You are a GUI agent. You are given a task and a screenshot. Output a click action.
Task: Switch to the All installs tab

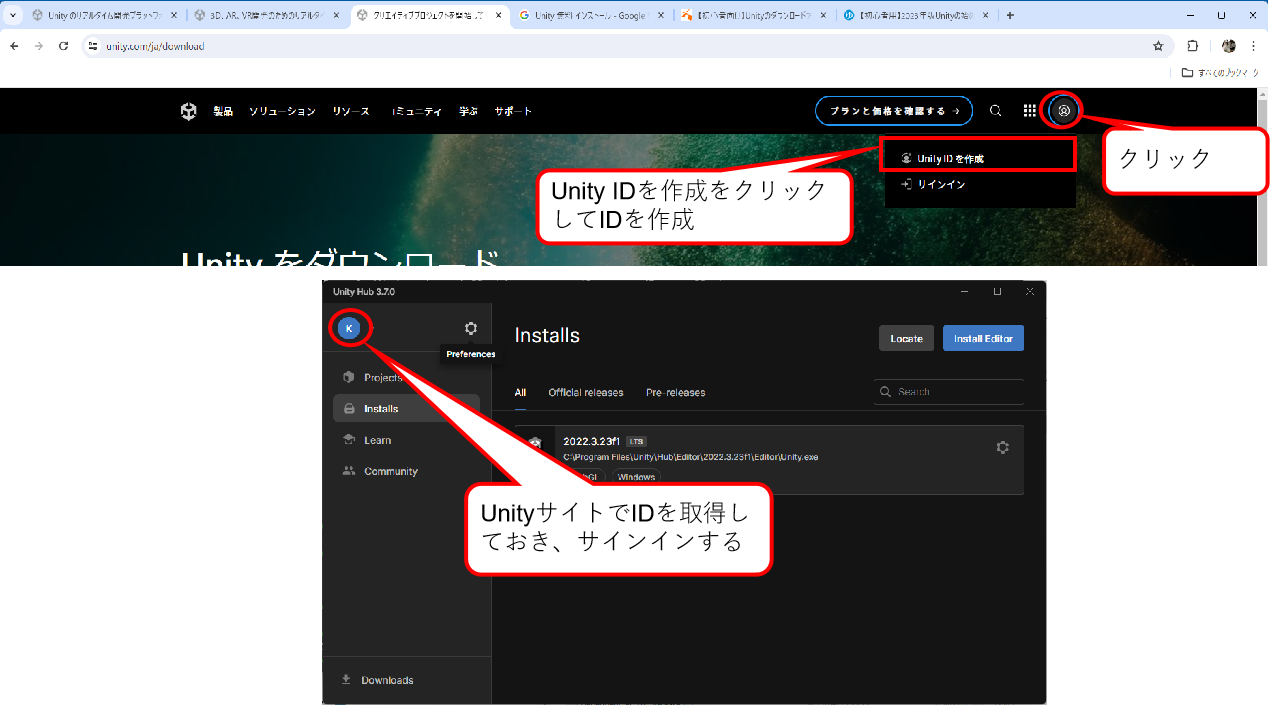tap(520, 392)
